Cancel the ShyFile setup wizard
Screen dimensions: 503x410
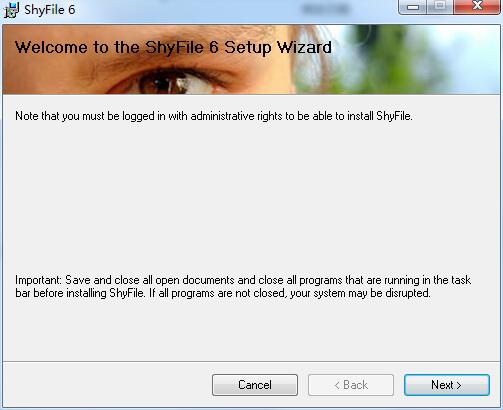[255, 385]
